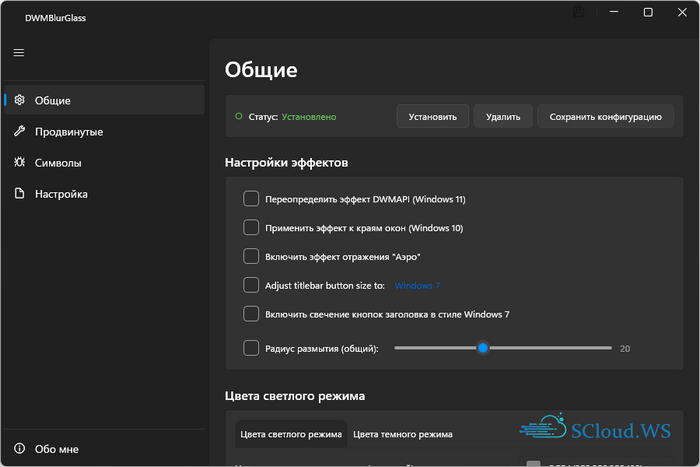Check the Радиус размытия (общий) checkbox
Viewport: 700px width, 467px height.
251,348
